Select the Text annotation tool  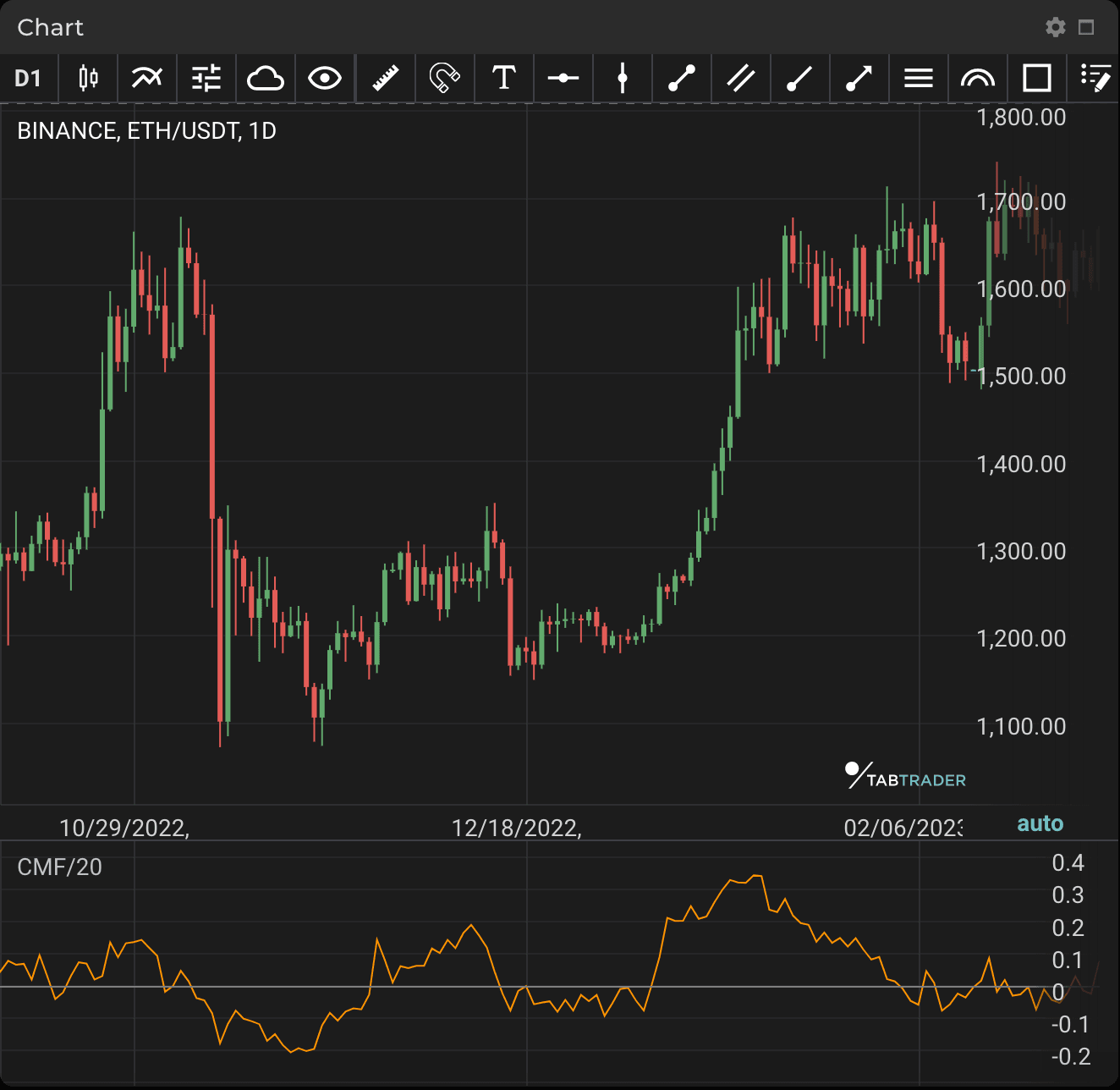504,79
